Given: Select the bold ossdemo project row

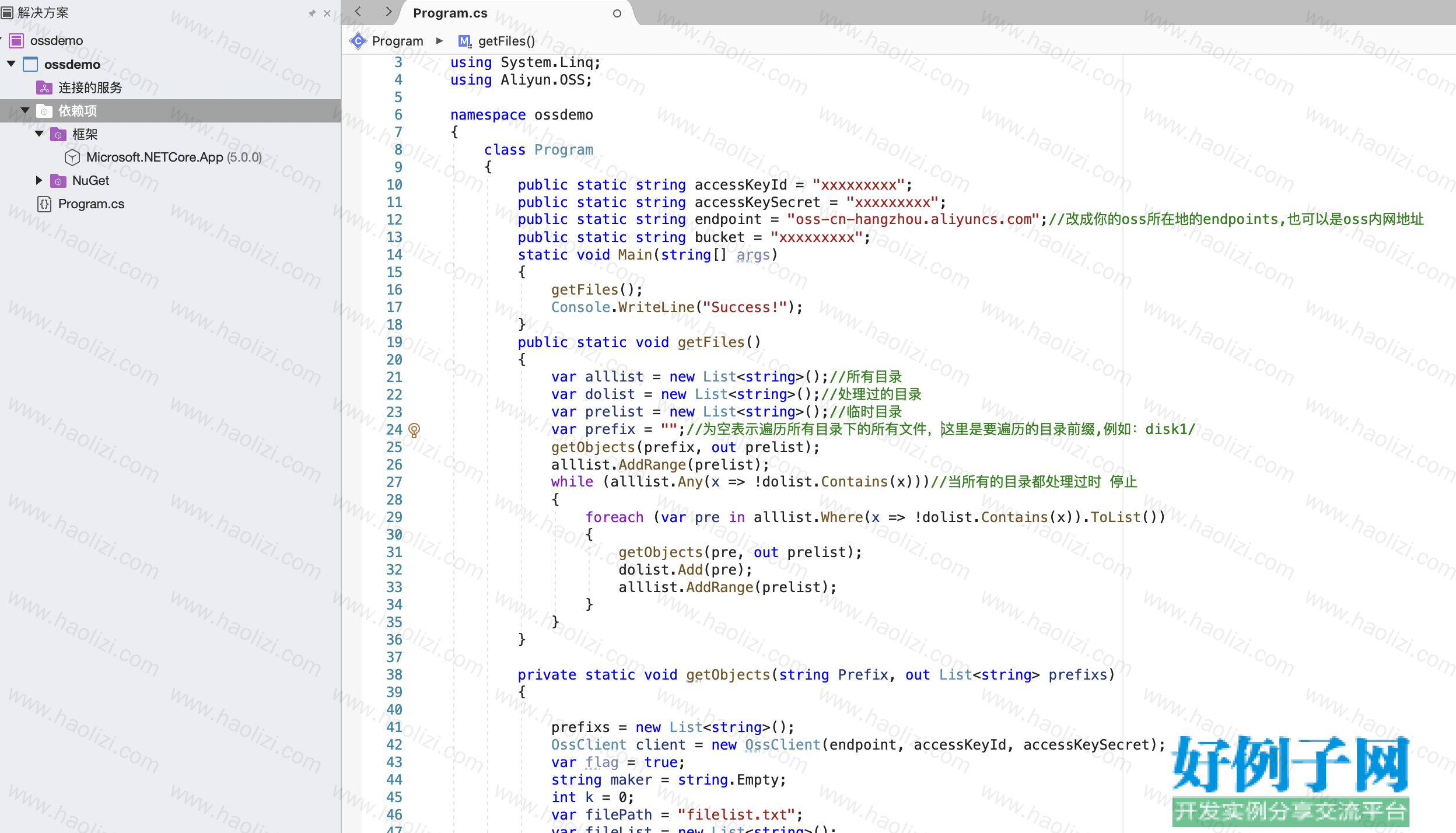Looking at the screenshot, I should coord(170,64).
